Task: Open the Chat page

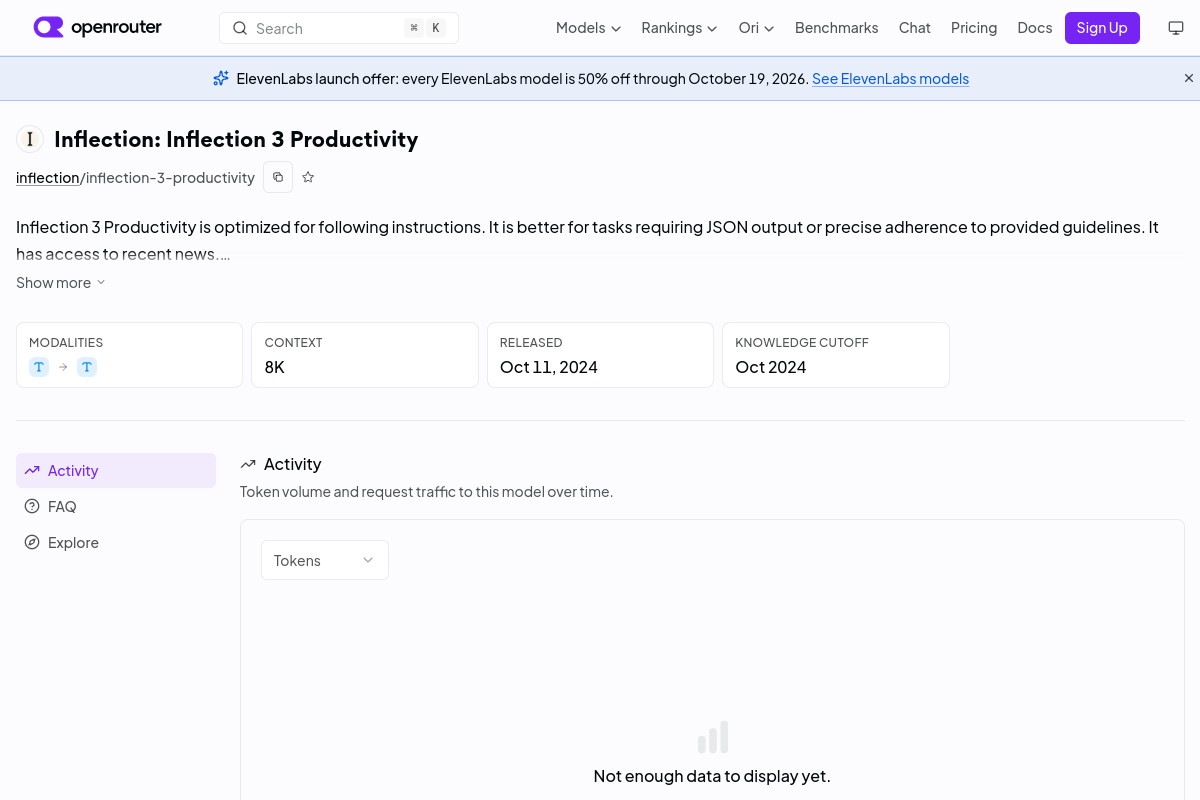Action: (914, 28)
